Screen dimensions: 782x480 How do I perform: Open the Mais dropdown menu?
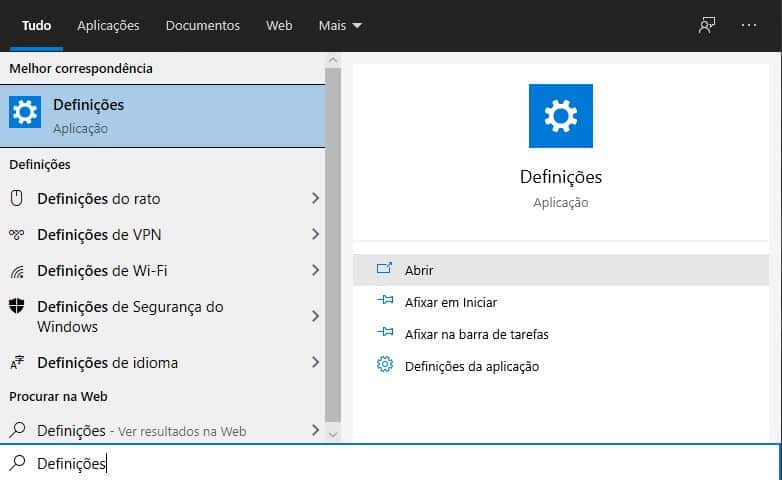(x=340, y=25)
